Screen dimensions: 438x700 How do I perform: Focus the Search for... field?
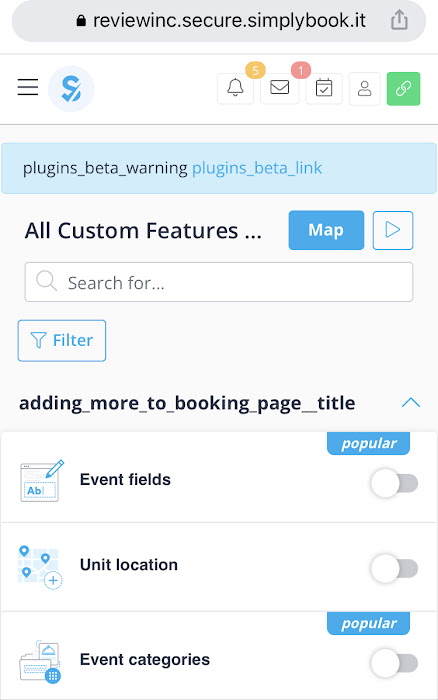[x=219, y=282]
